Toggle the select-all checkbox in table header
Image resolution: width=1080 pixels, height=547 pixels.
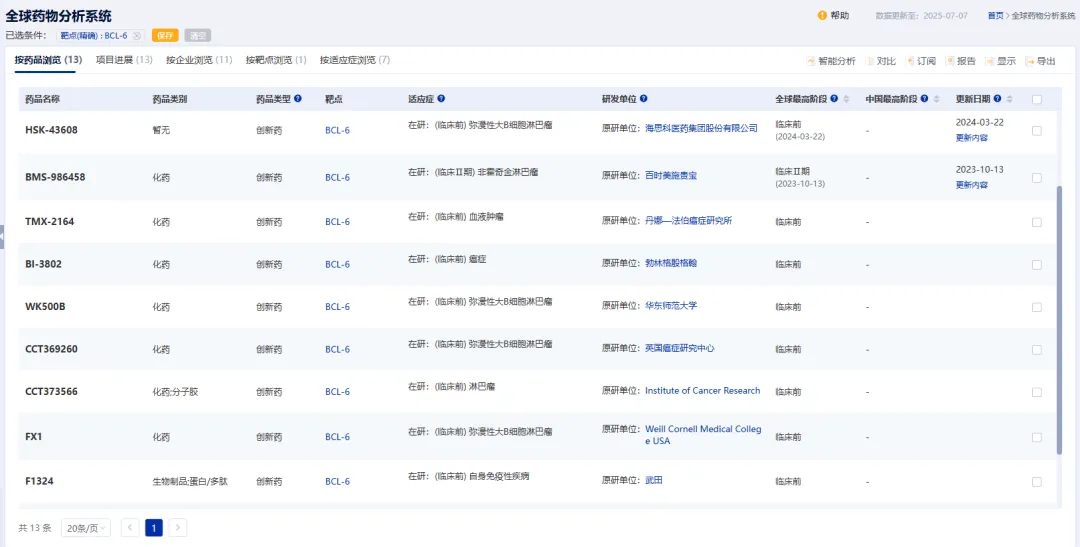(x=1036, y=99)
